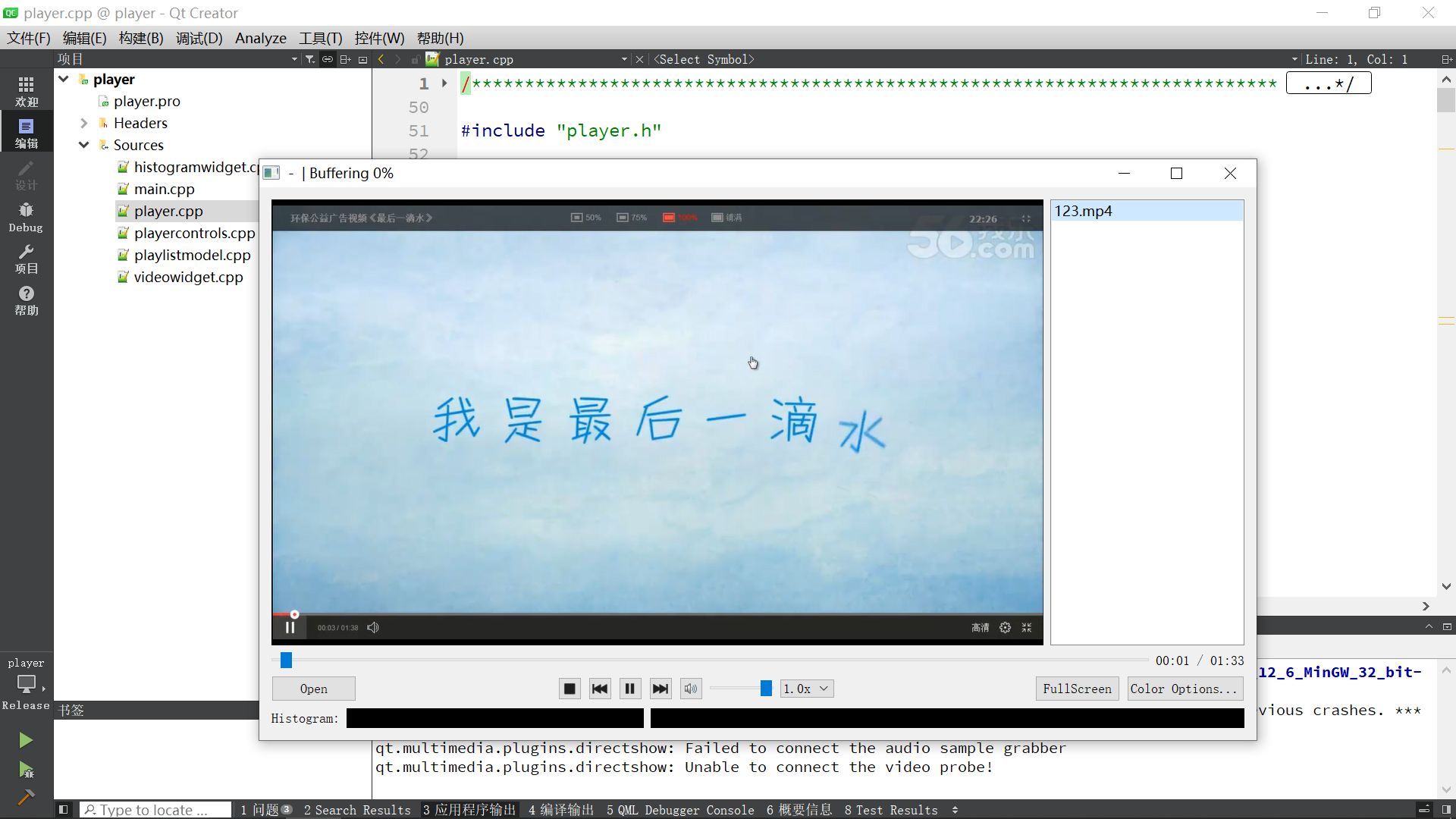
Task: Stop playback in the player window
Action: tap(570, 689)
